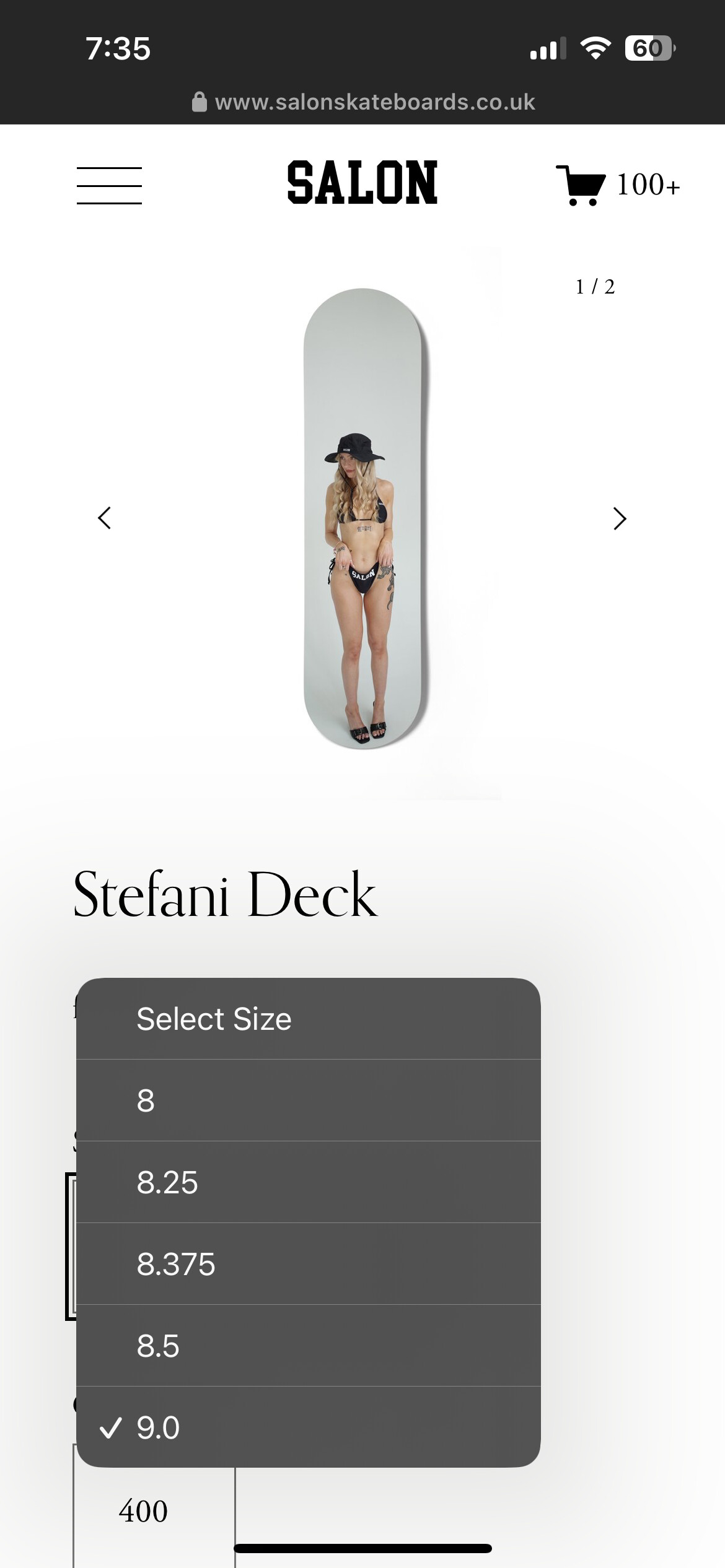
Task: Tap the cellular signal bars icon
Action: point(548,48)
